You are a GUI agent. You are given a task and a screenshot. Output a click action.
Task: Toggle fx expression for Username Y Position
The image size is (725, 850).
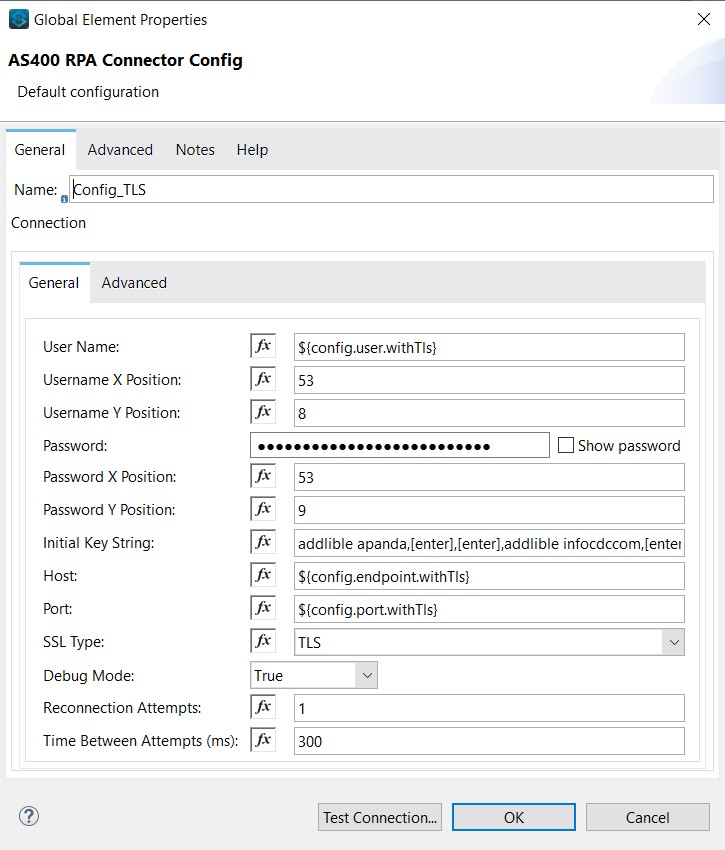tap(263, 412)
